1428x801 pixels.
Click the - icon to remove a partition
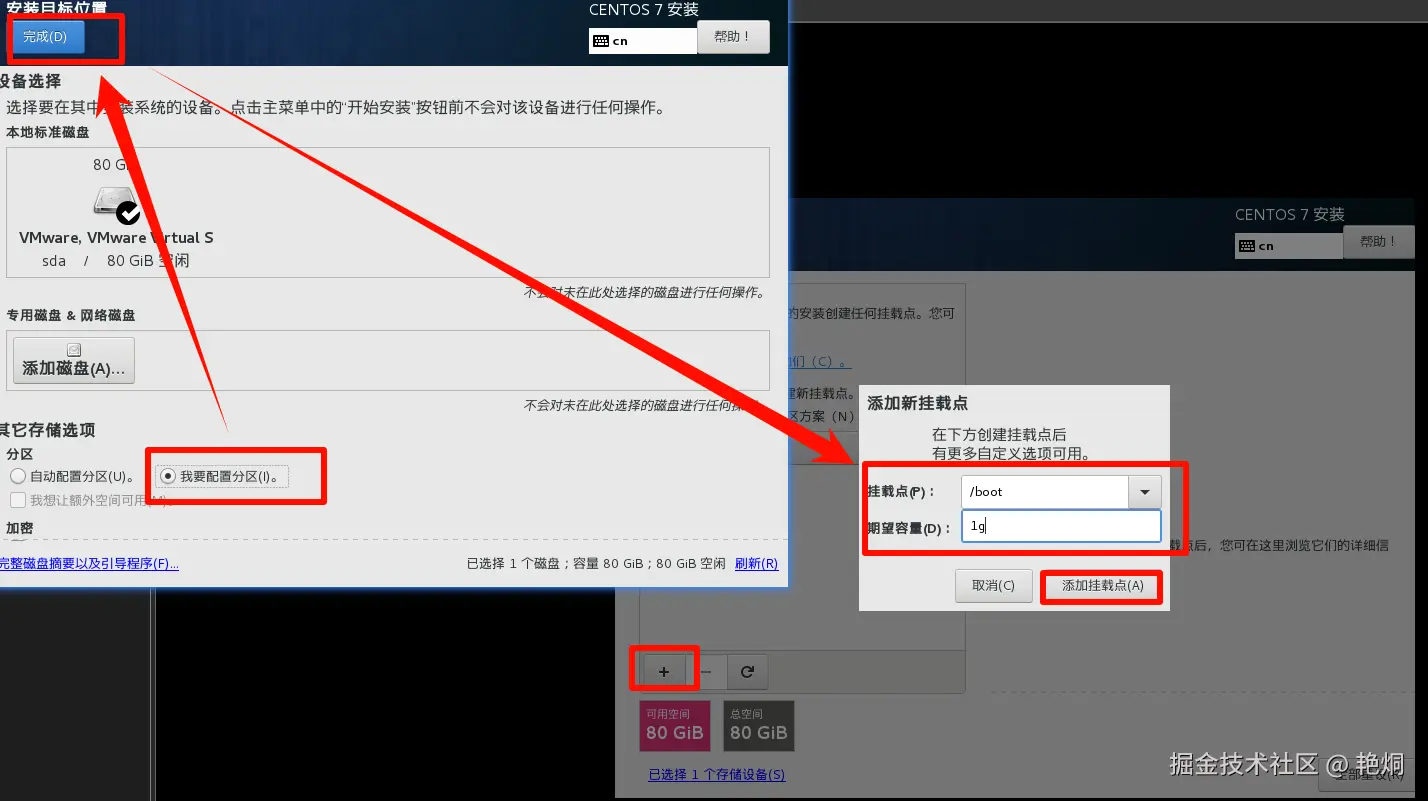coord(705,670)
